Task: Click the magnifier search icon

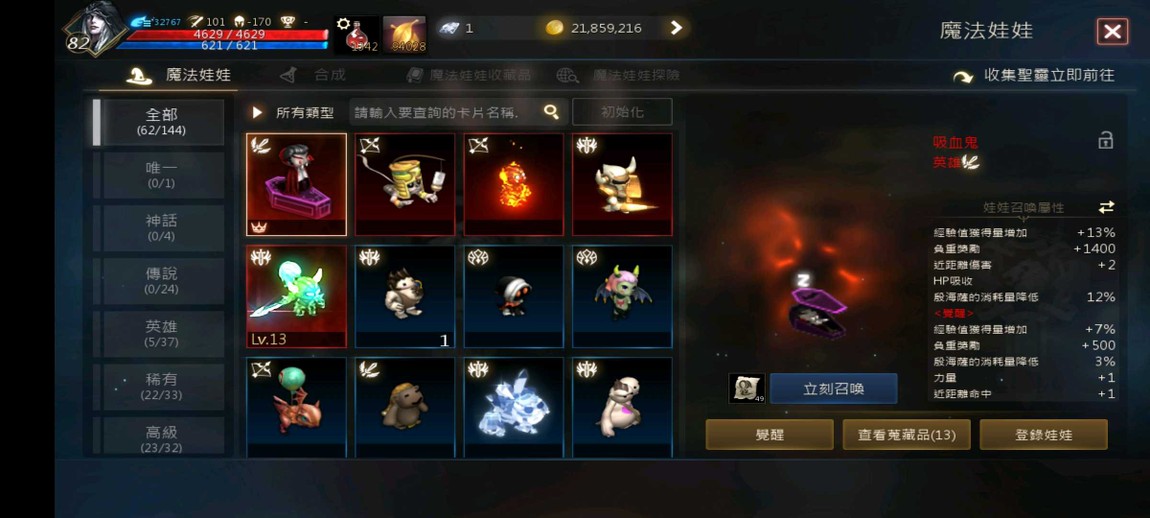Action: 552,112
